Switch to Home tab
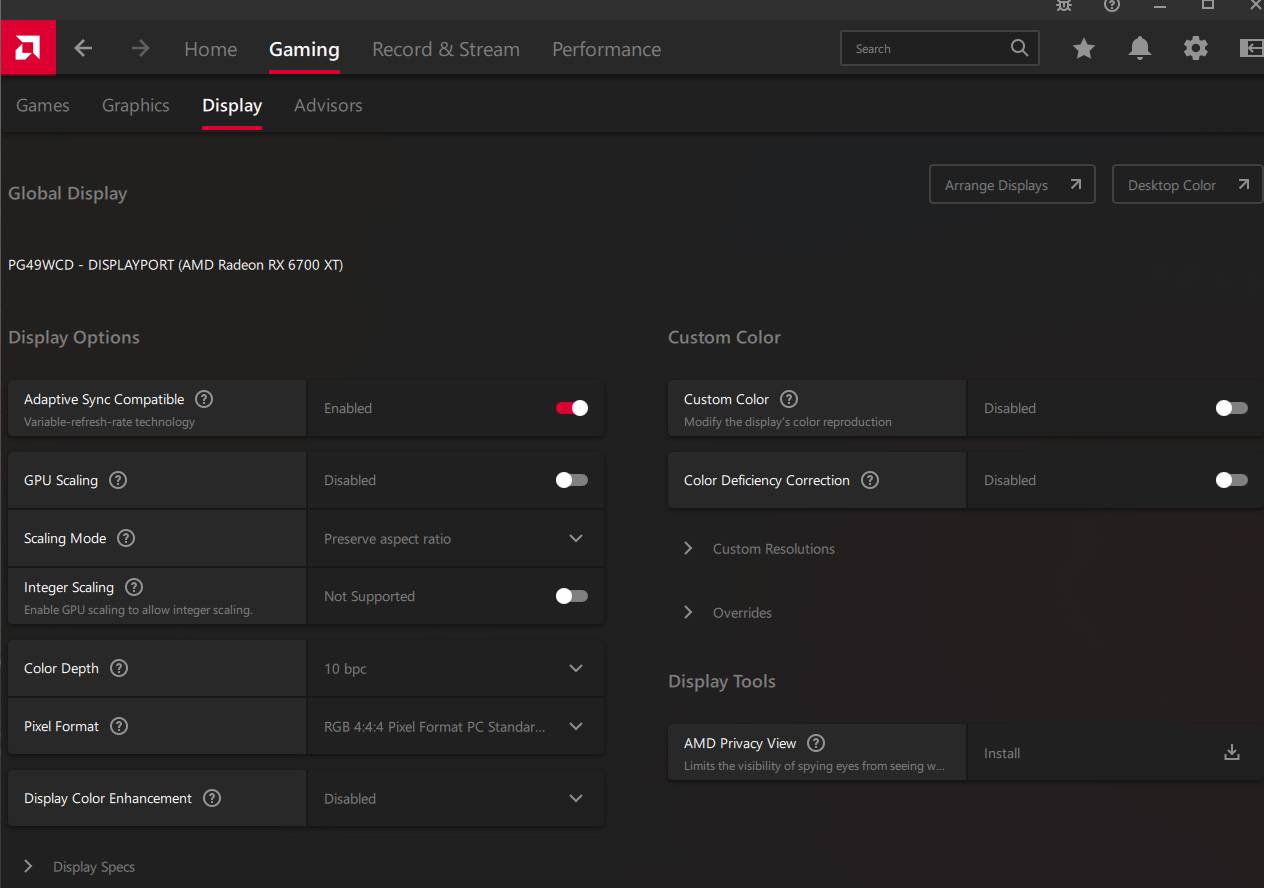Image resolution: width=1264 pixels, height=888 pixels. [210, 49]
